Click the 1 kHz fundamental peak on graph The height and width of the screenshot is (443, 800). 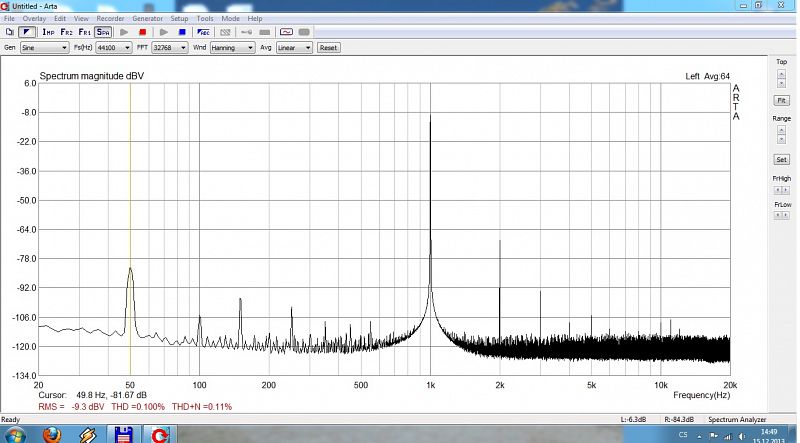430,116
